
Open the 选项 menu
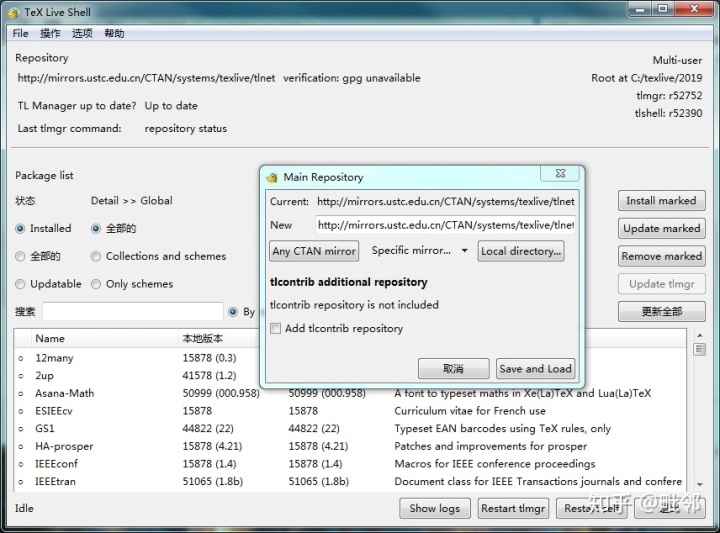click(x=82, y=33)
